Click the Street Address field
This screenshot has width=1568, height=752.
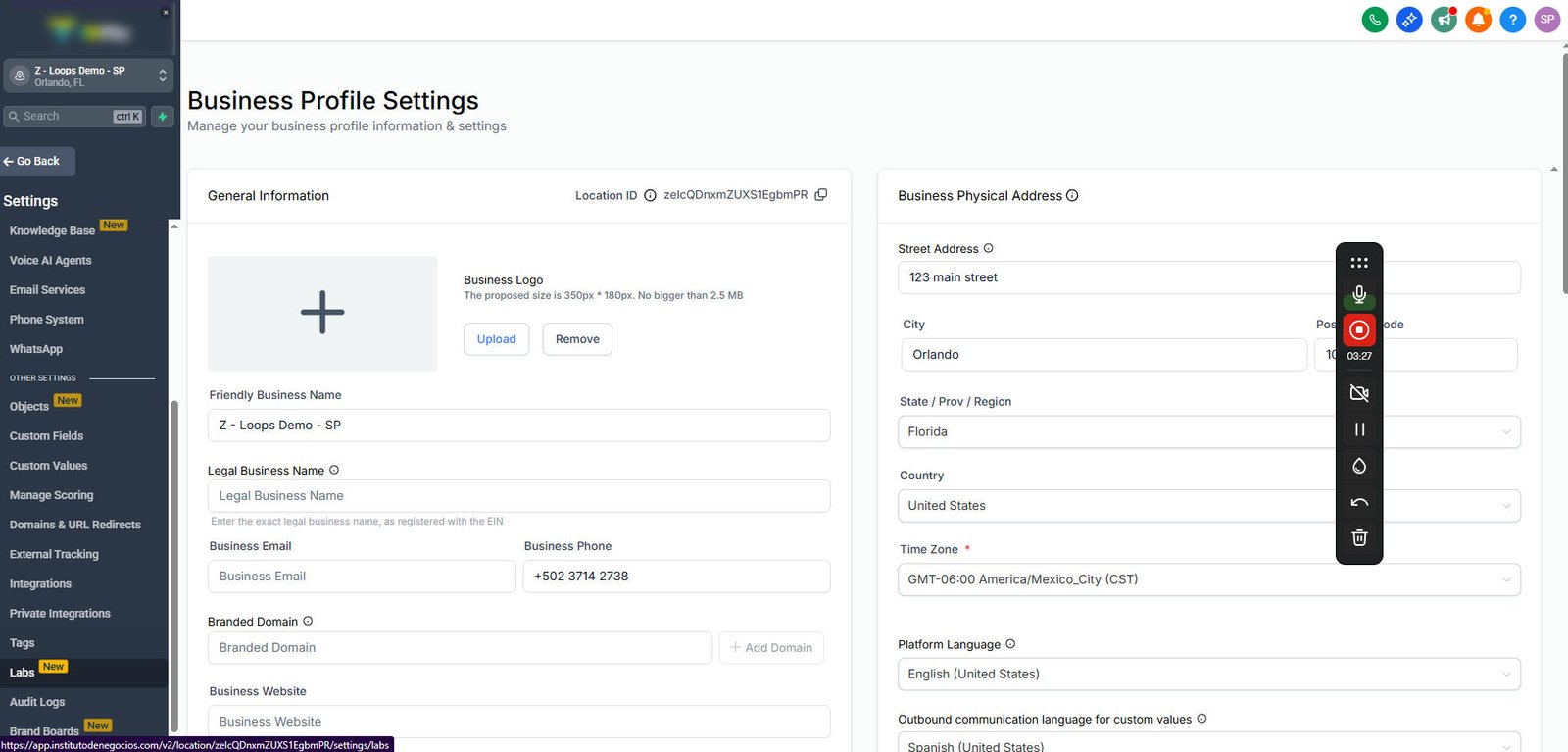tap(1209, 277)
